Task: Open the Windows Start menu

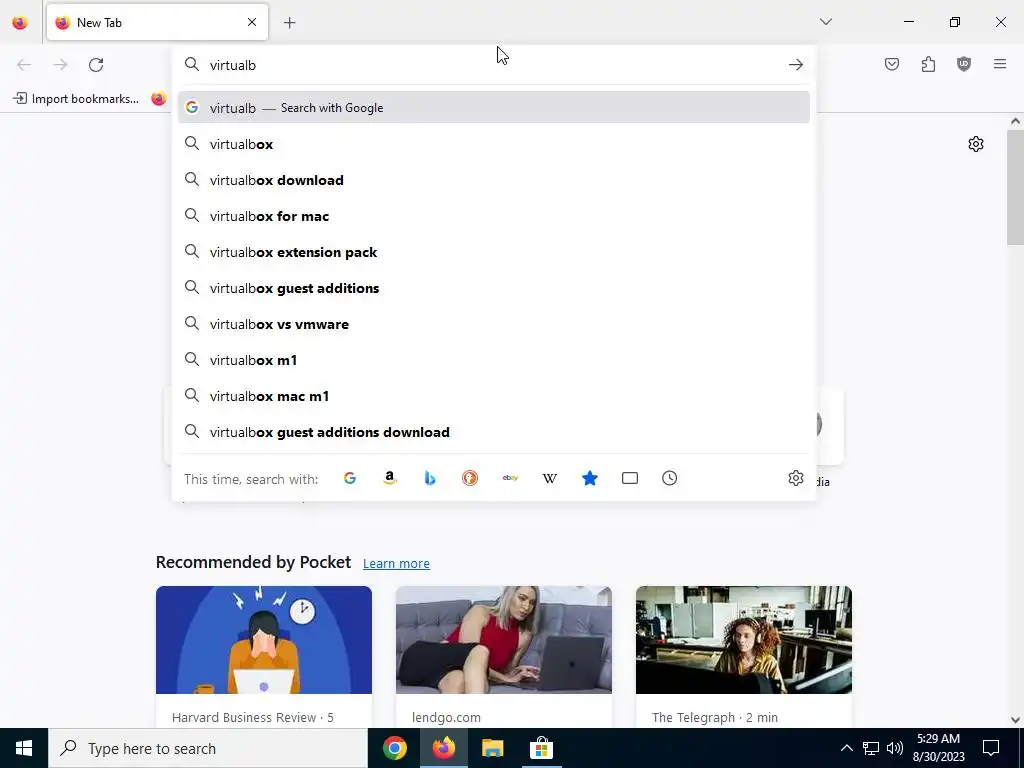Action: [x=24, y=748]
